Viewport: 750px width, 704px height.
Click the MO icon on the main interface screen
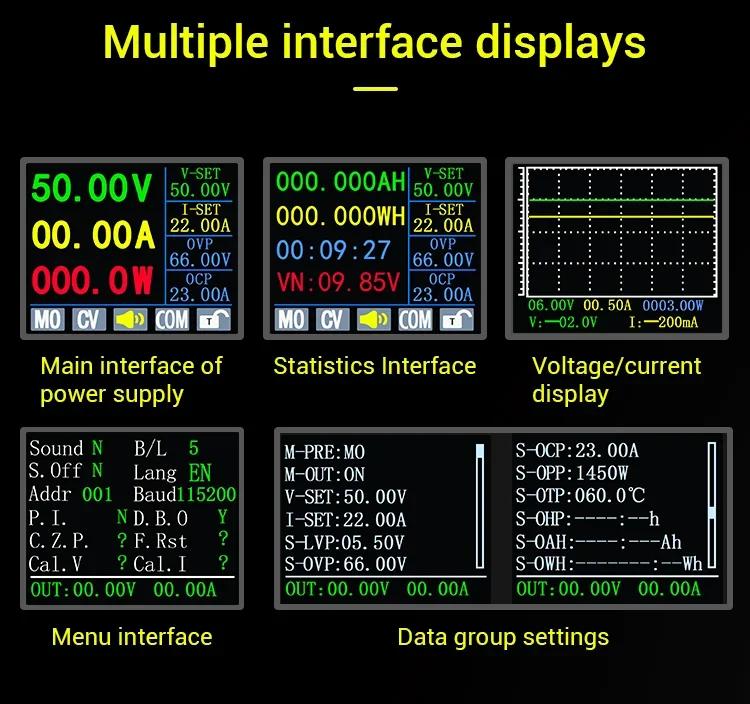click(x=47, y=319)
